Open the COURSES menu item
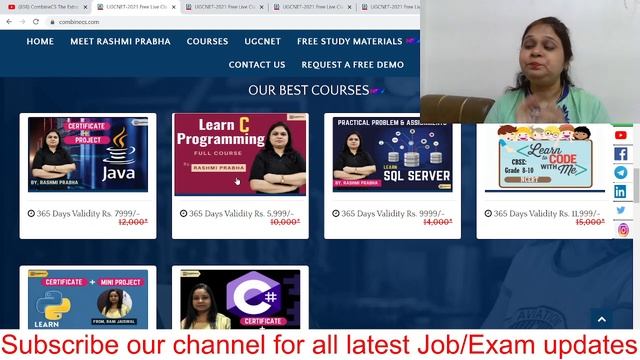Image resolution: width=640 pixels, height=360 pixels. coord(207,41)
